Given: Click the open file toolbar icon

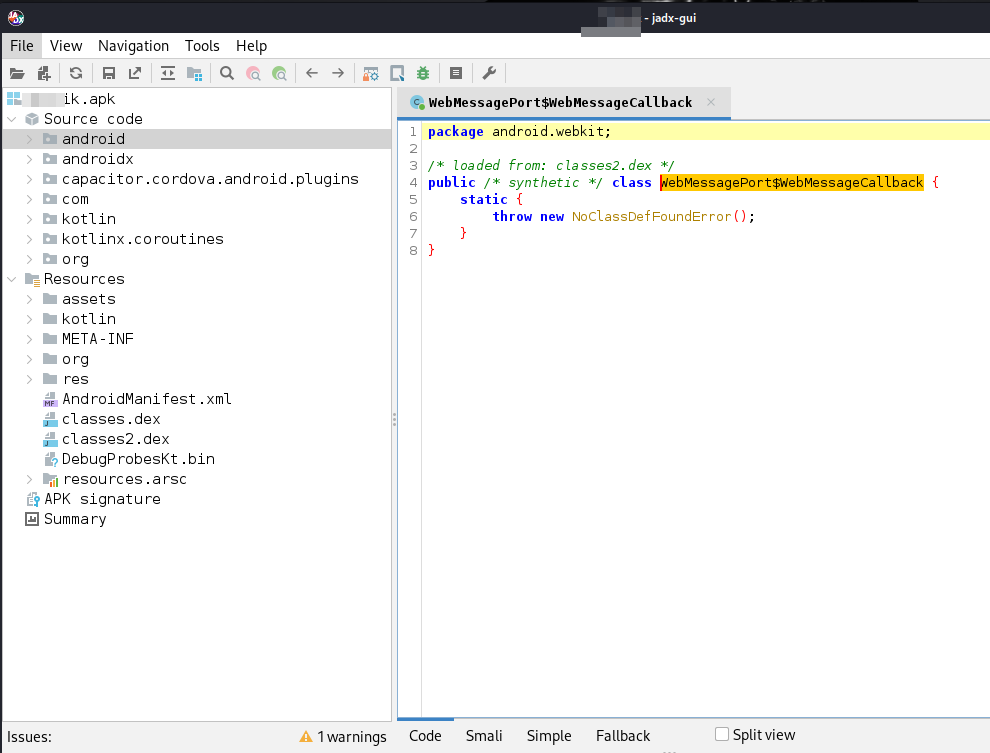Looking at the screenshot, I should tap(17, 73).
